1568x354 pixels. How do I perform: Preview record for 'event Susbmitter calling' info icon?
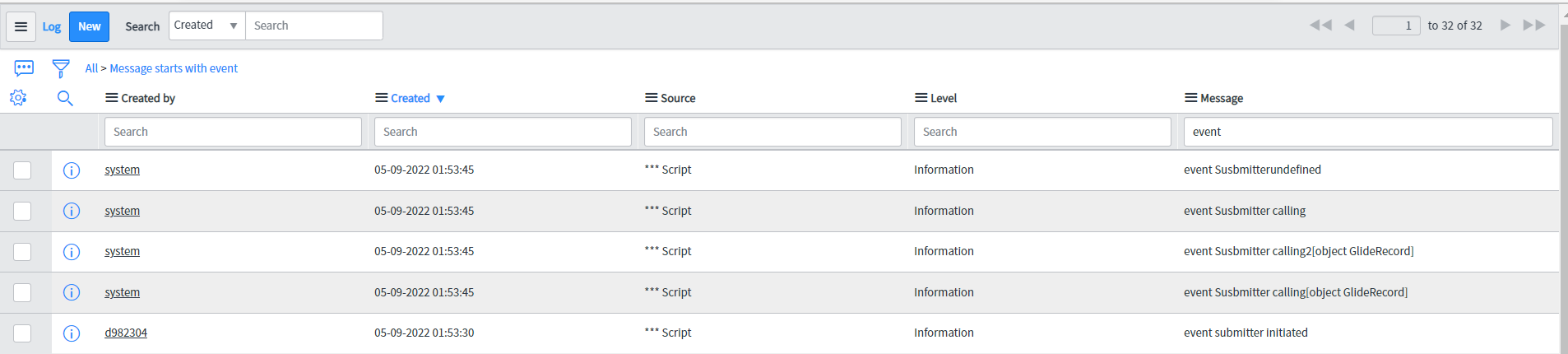(x=72, y=211)
